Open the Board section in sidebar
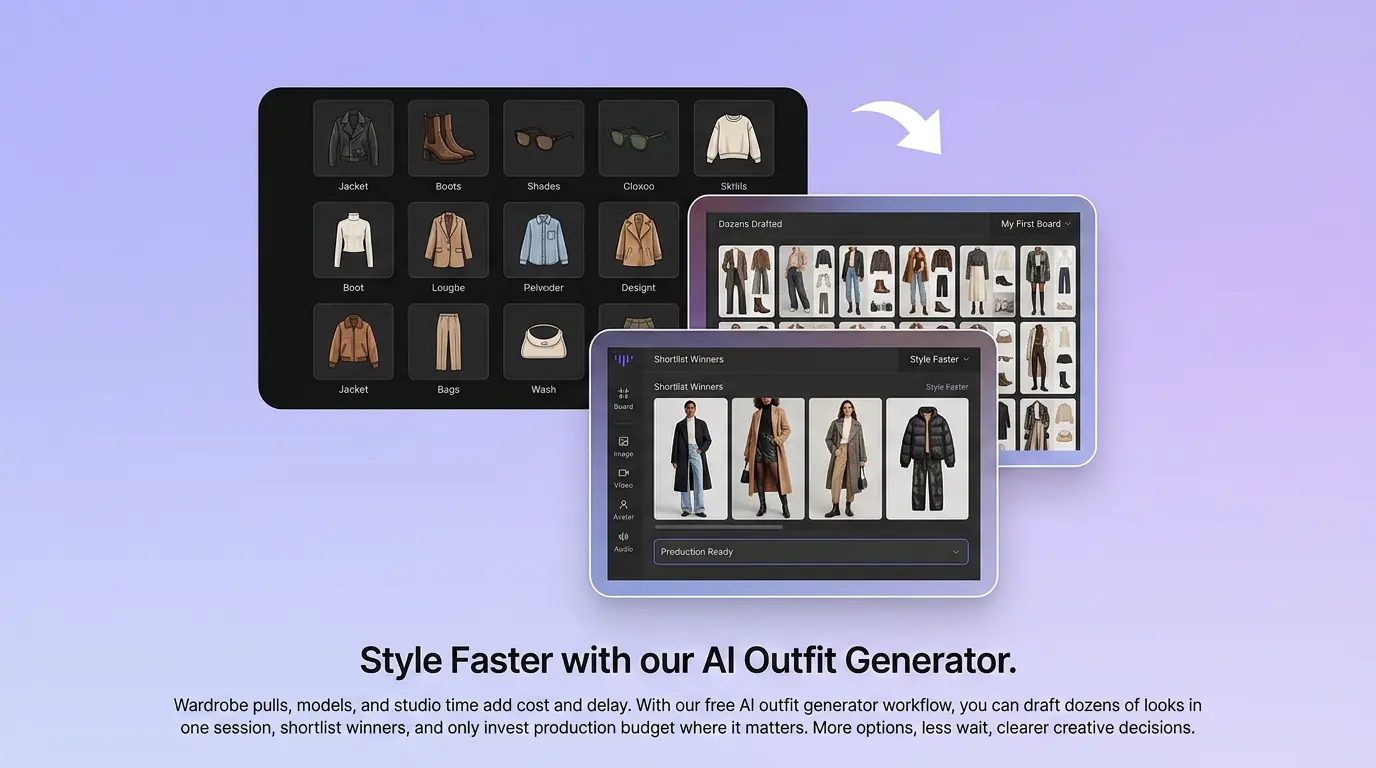 point(623,399)
